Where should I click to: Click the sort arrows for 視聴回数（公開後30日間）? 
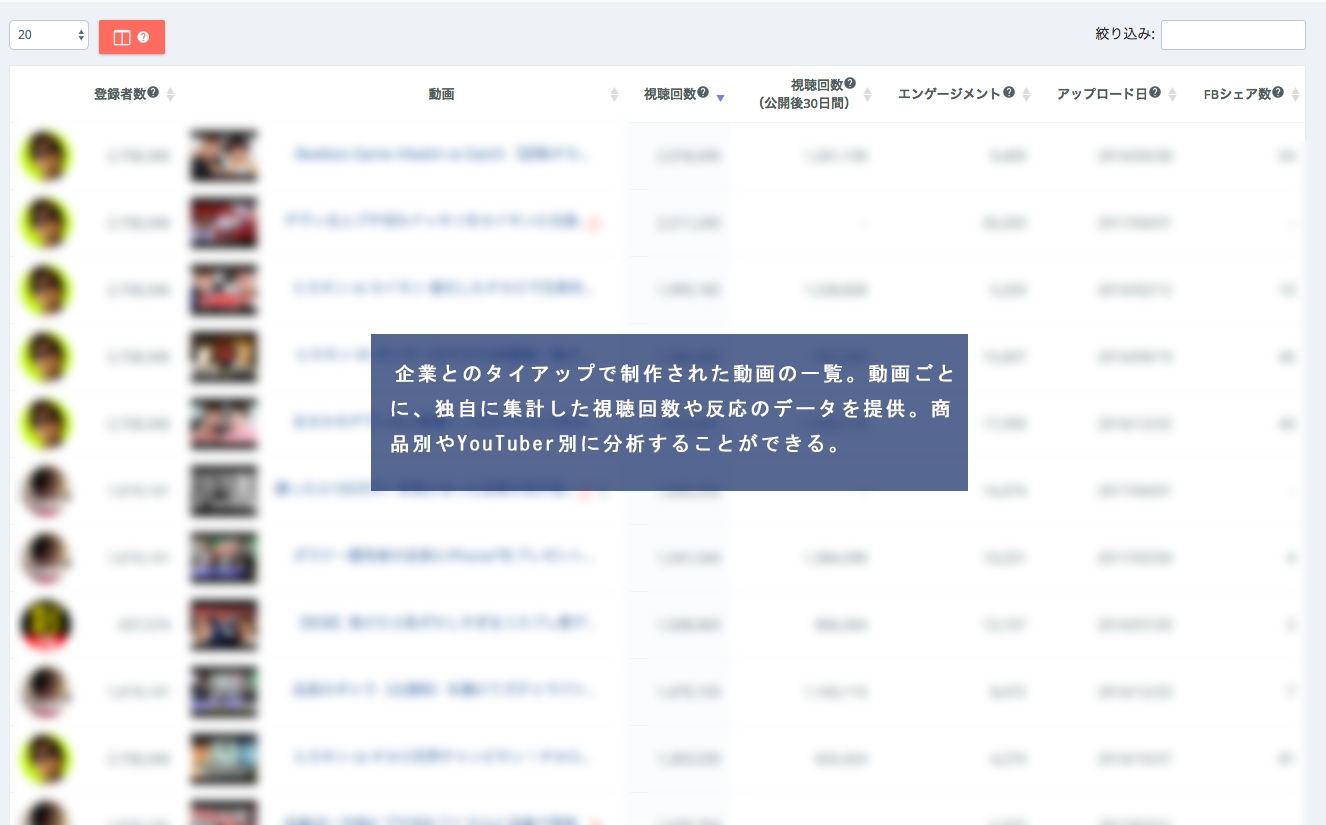(868, 95)
